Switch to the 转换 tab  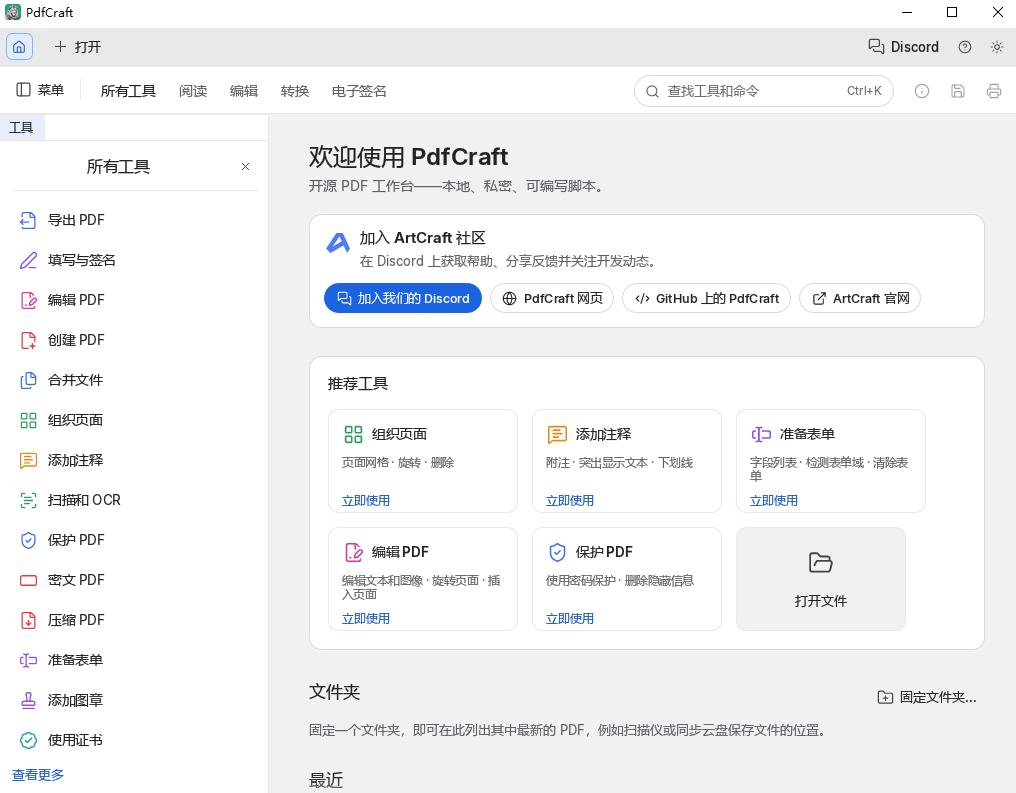tap(295, 91)
